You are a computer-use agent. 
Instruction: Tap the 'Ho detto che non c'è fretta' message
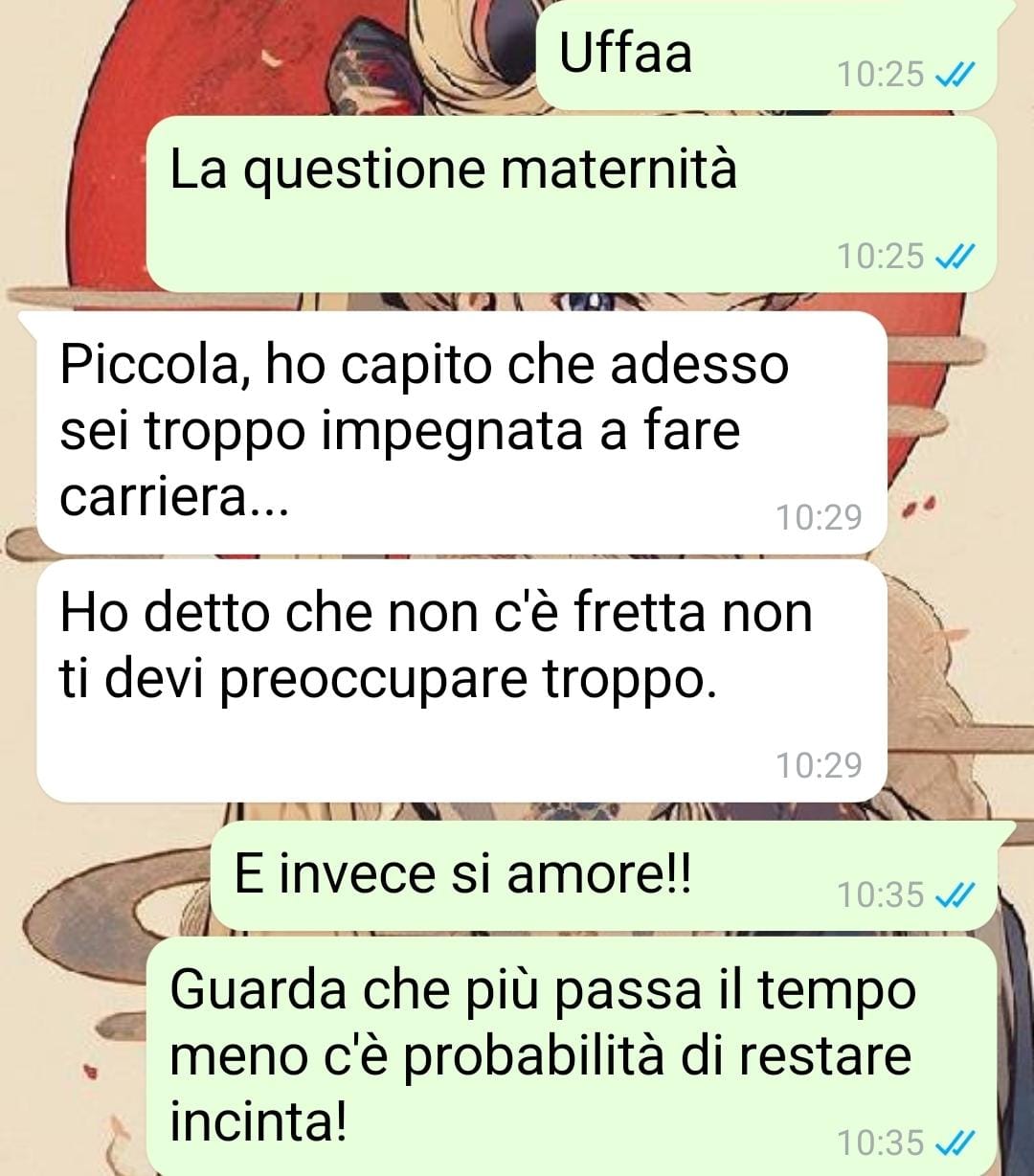pyautogui.click(x=461, y=681)
